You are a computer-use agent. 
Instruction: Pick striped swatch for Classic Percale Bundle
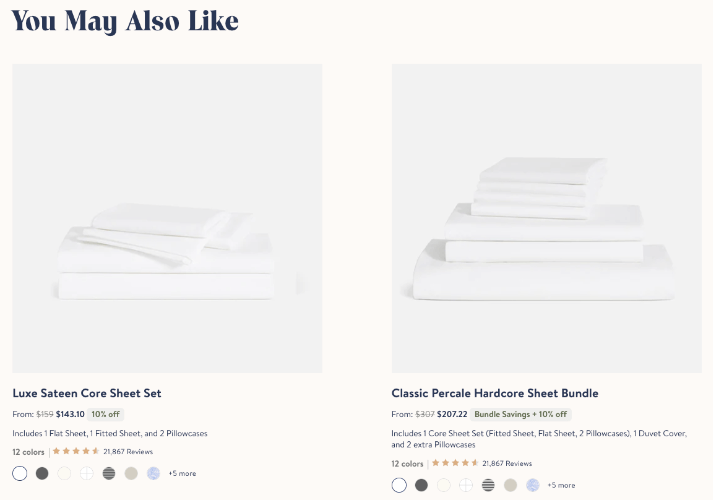488,485
